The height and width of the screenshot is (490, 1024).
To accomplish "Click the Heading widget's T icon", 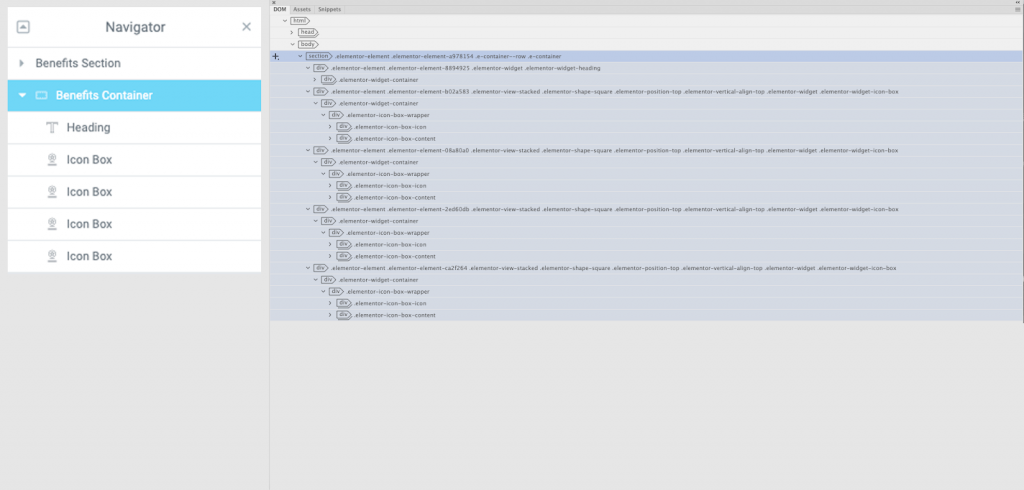I will [52, 128].
